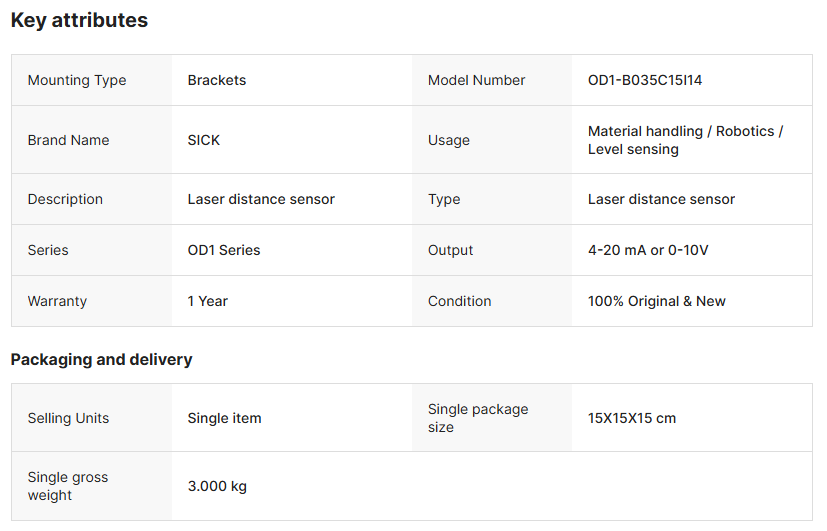Click 100% Original & New condition value

coord(656,301)
